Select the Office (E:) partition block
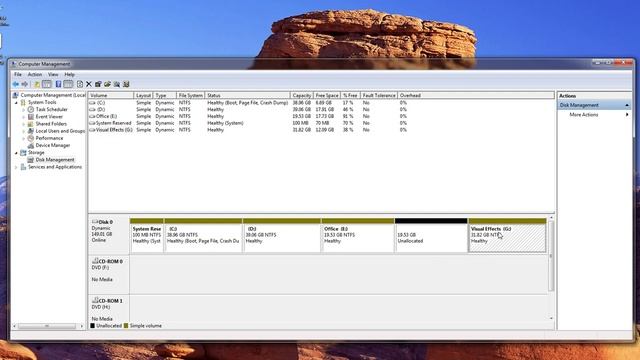Screen dimensions: 640x360 coord(358,236)
